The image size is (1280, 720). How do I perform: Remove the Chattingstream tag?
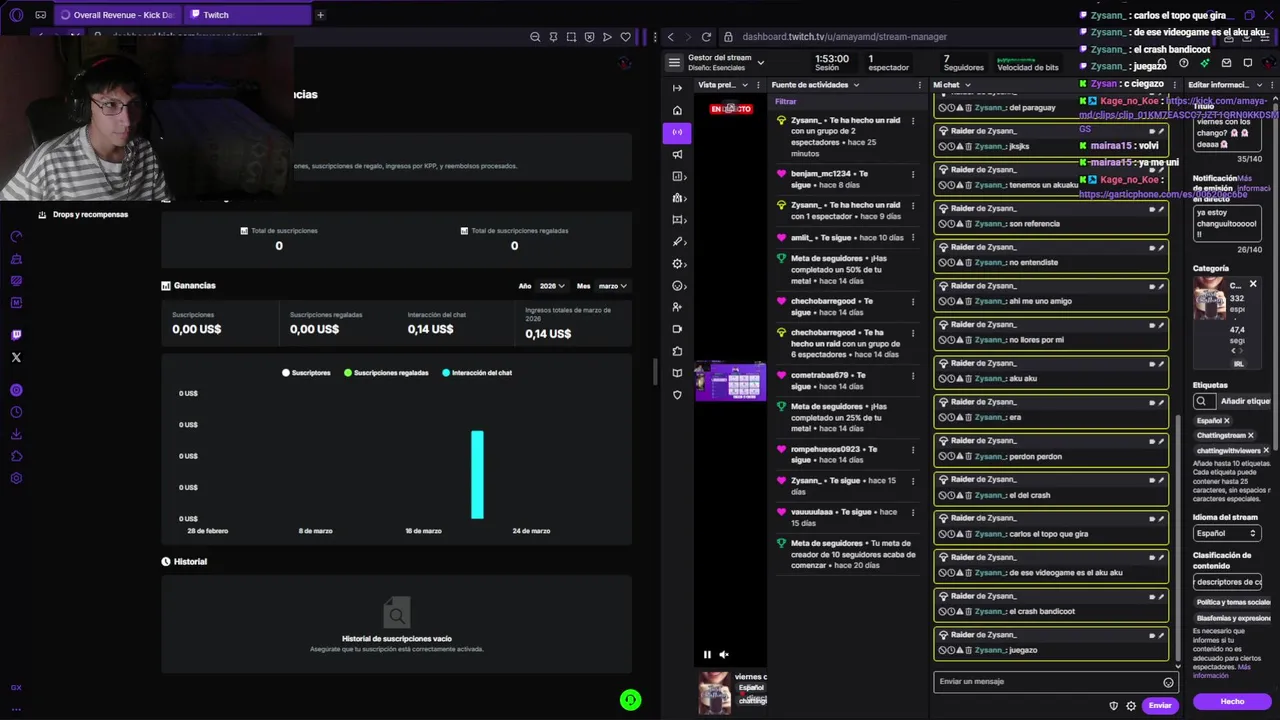(1250, 436)
